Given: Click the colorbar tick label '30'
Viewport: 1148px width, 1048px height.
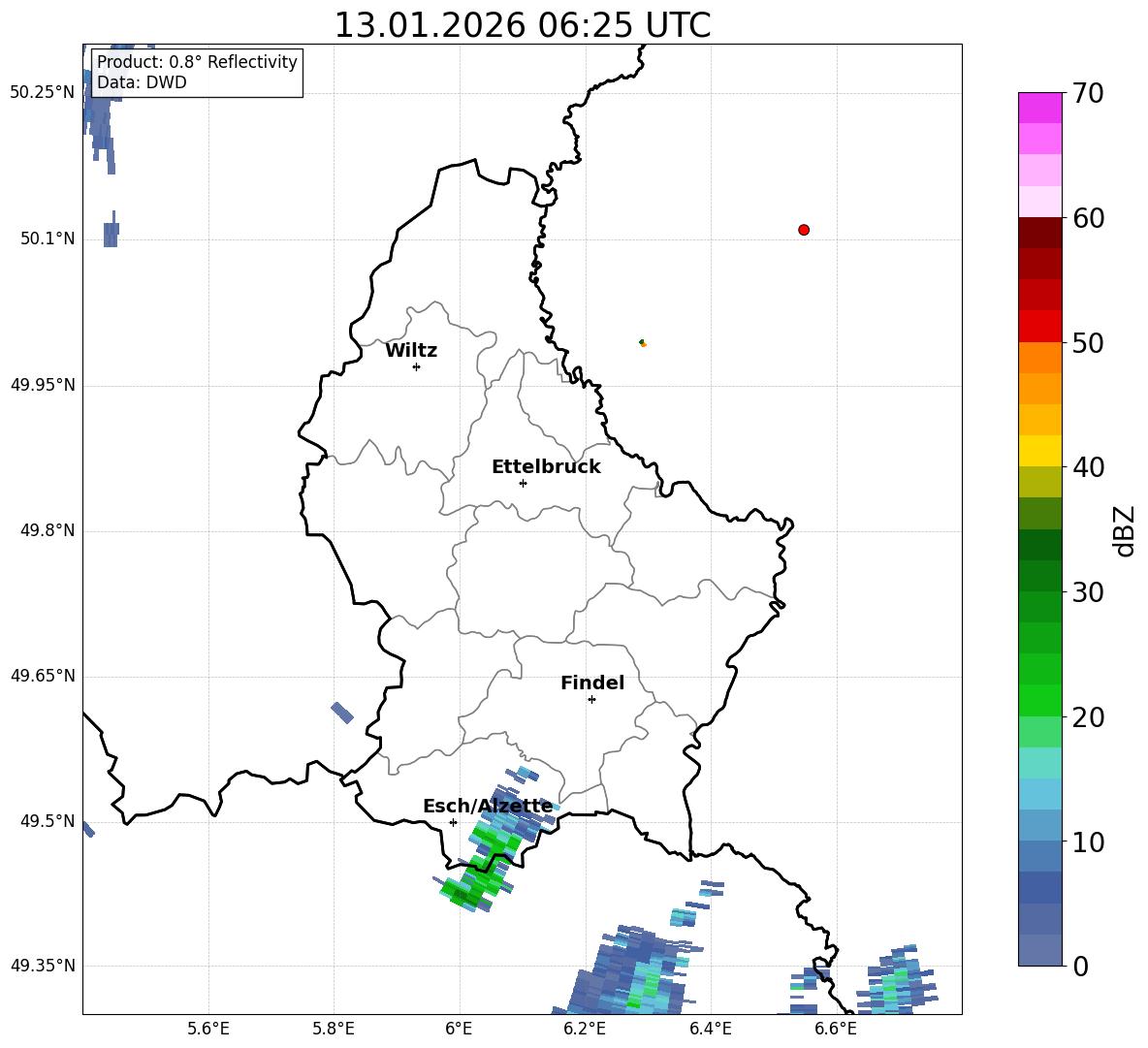Looking at the screenshot, I should click(x=1088, y=592).
